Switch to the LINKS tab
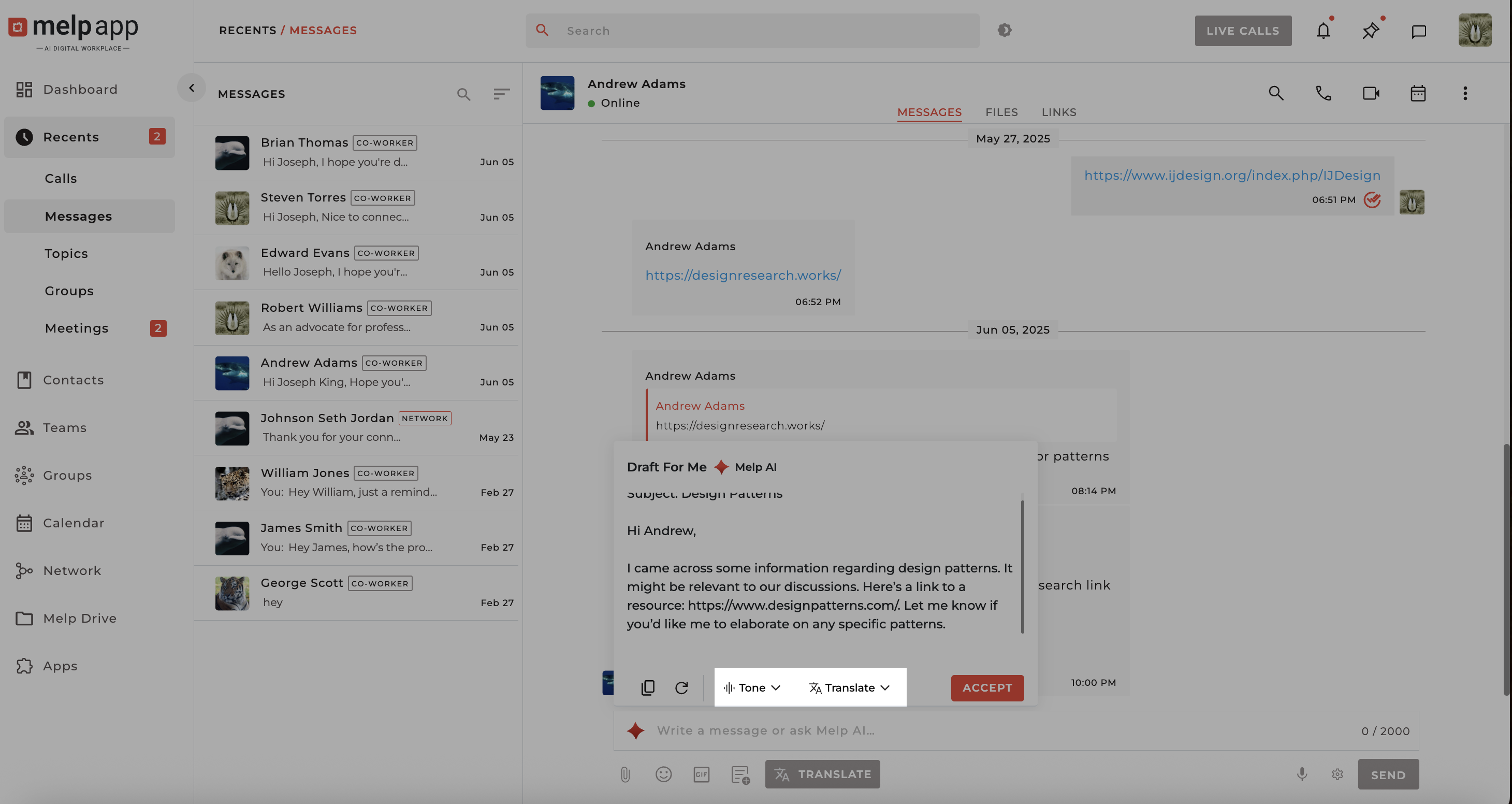 tap(1058, 112)
